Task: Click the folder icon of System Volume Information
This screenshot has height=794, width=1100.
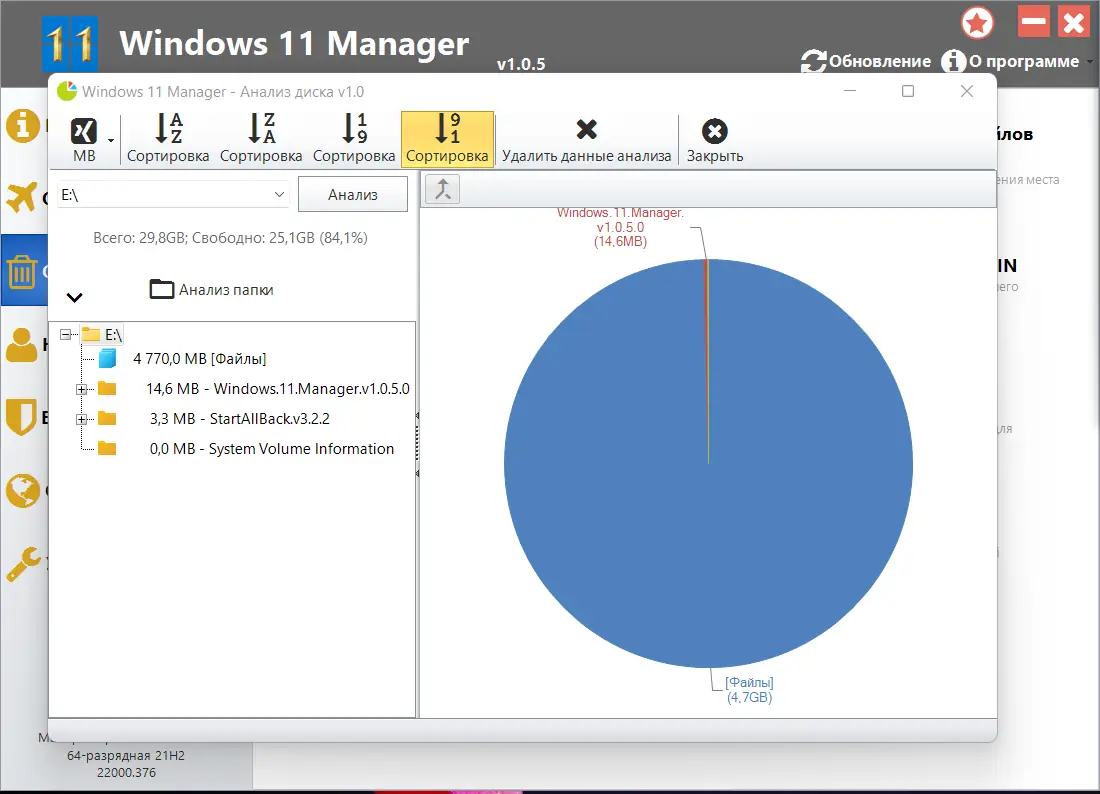Action: click(107, 449)
